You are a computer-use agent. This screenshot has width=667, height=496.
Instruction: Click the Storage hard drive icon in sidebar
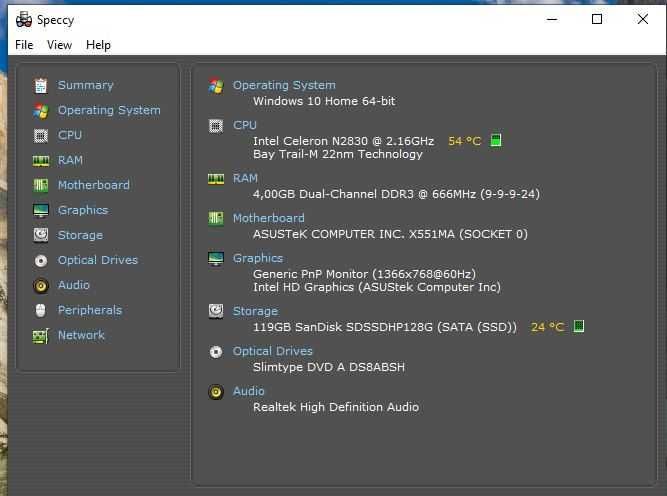tap(41, 235)
